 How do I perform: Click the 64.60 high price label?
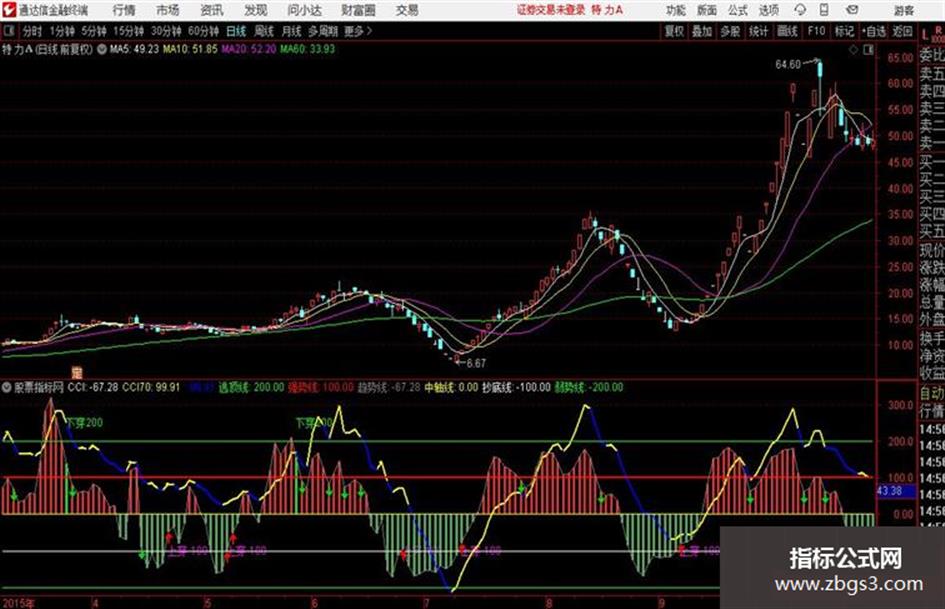tap(788, 64)
